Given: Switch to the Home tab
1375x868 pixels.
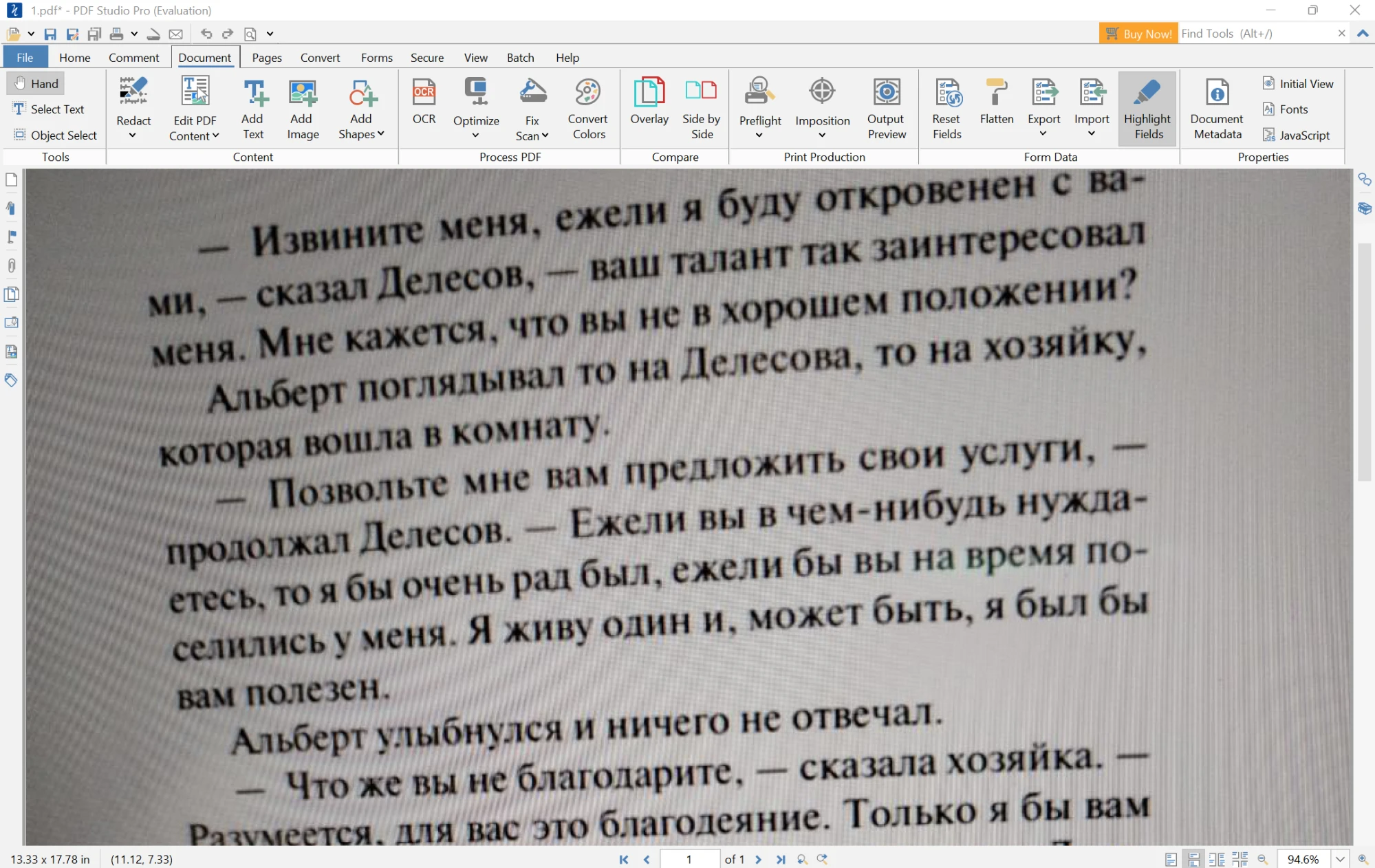Looking at the screenshot, I should [x=74, y=57].
